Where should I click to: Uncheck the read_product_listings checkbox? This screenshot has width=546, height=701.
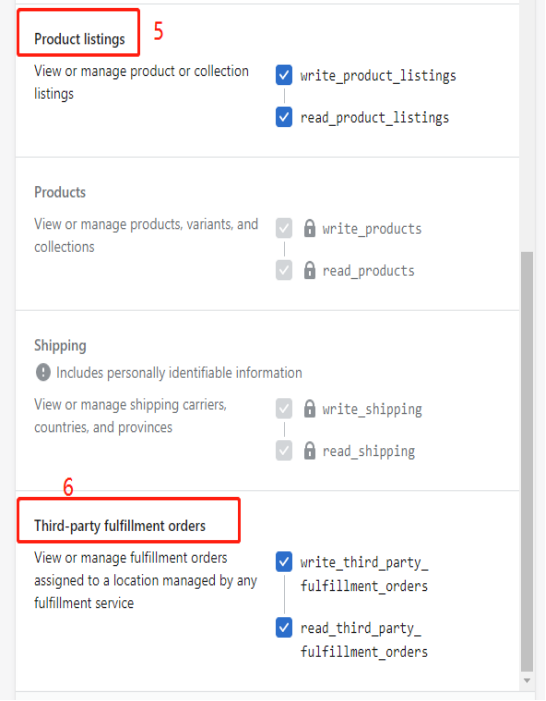click(284, 117)
